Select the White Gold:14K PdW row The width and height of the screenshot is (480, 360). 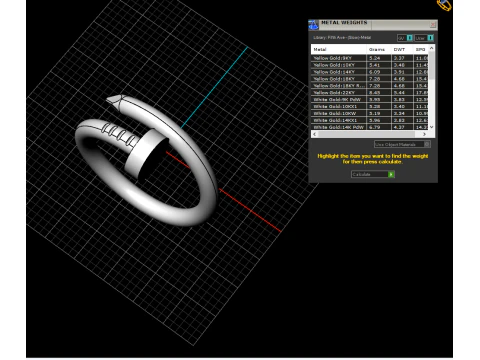click(370, 127)
